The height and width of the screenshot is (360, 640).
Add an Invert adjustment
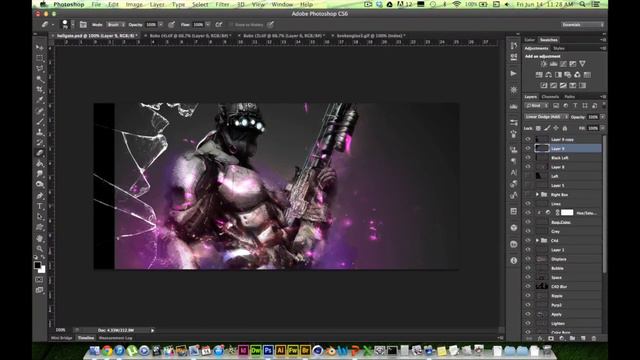pyautogui.click(x=544, y=85)
